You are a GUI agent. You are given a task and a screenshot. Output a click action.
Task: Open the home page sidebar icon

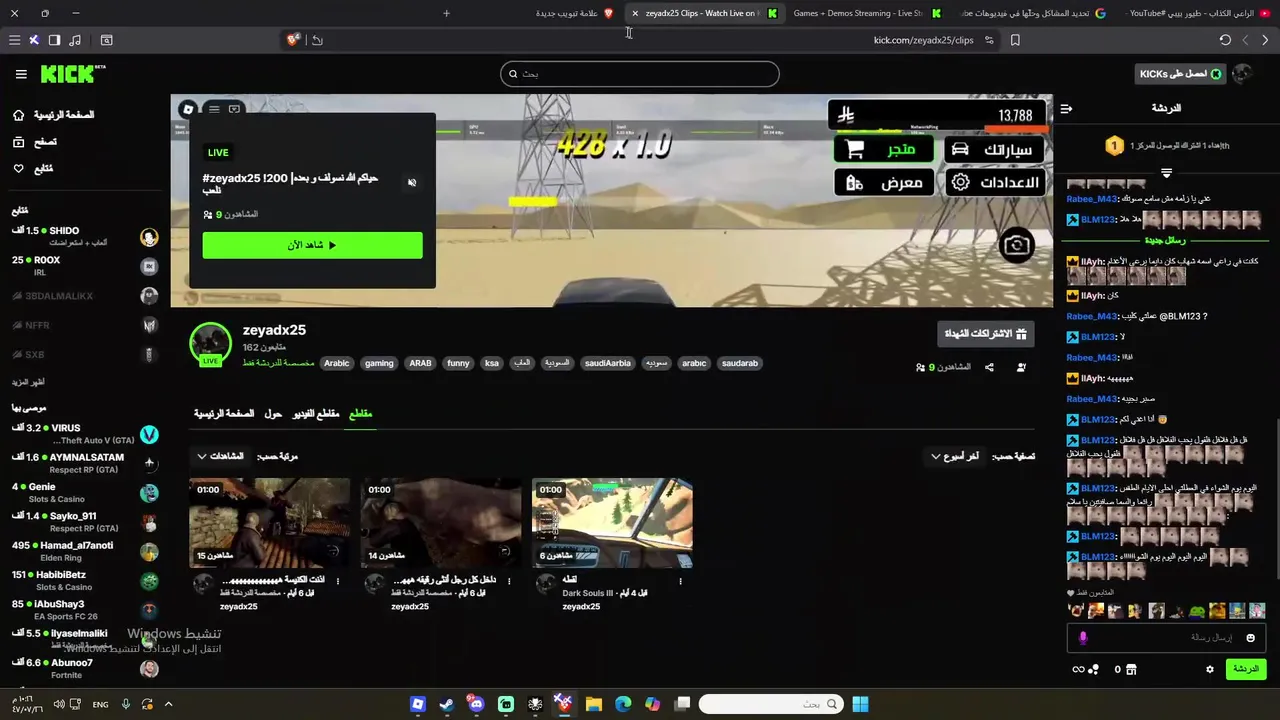[18, 115]
